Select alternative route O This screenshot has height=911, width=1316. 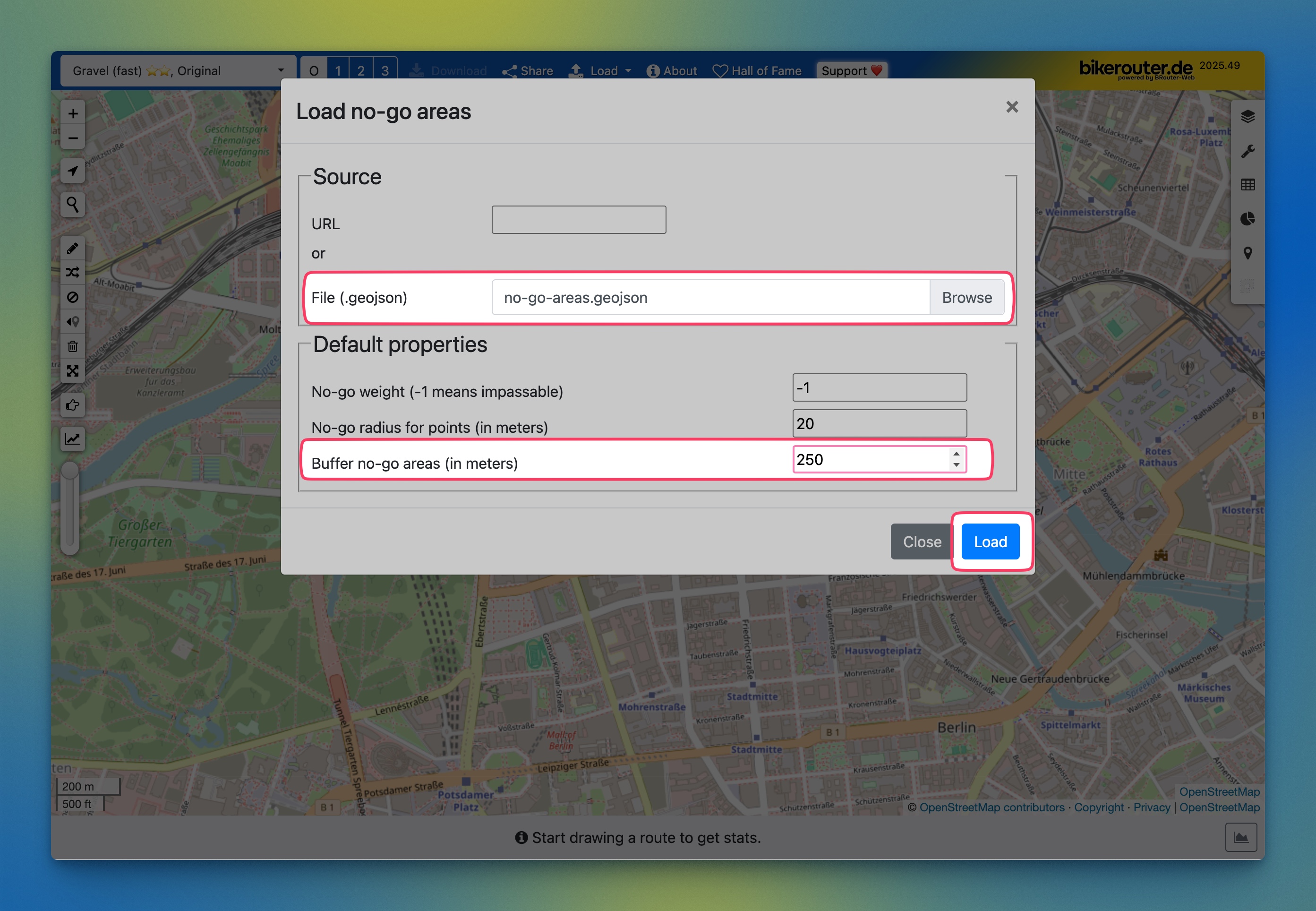point(313,71)
